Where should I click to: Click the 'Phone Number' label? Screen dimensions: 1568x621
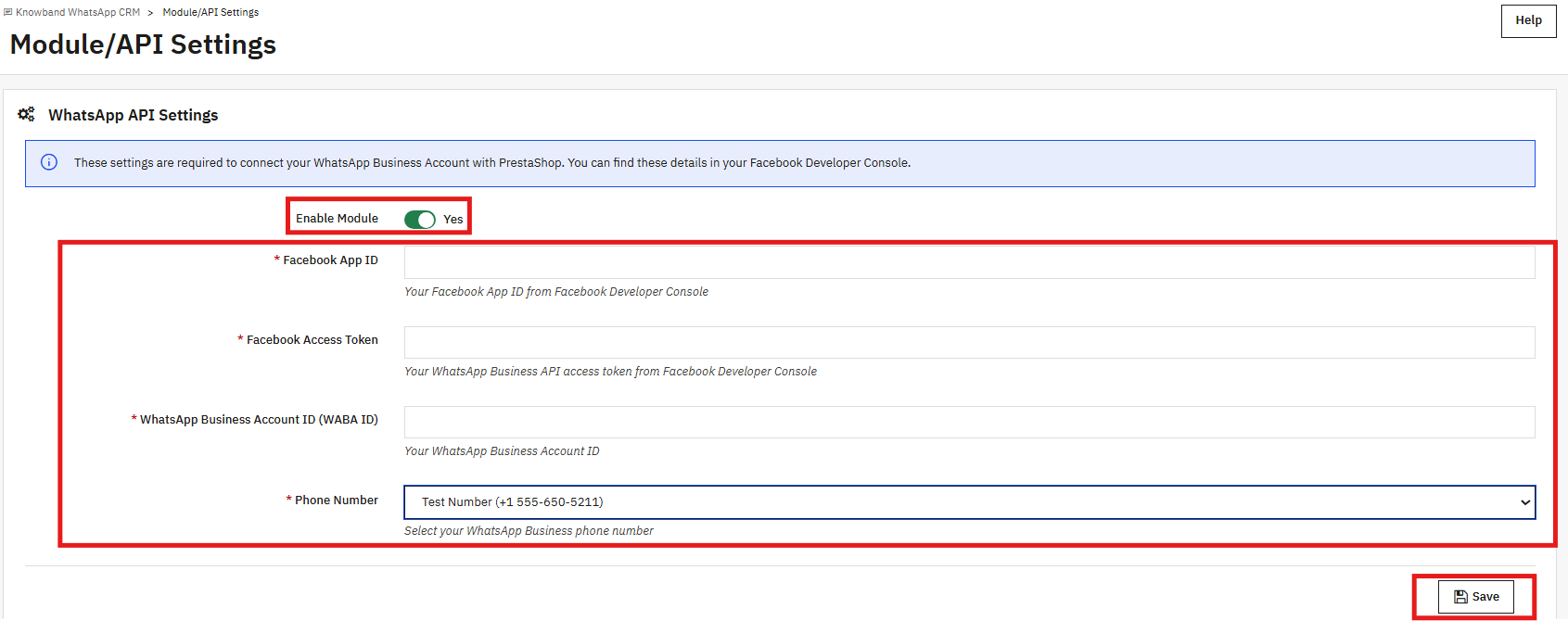(x=336, y=501)
